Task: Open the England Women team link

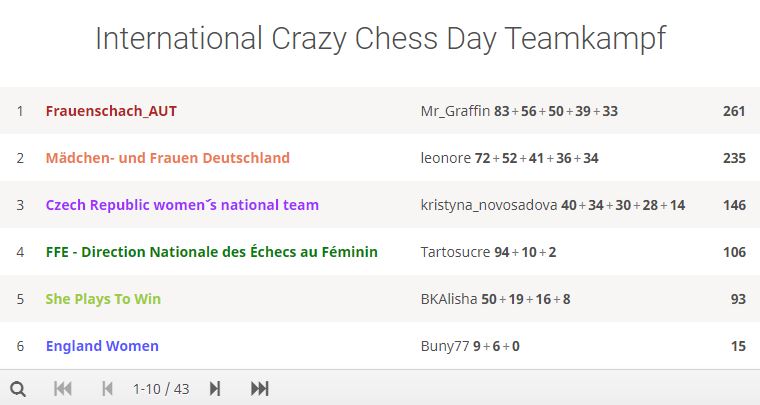Action: click(102, 346)
